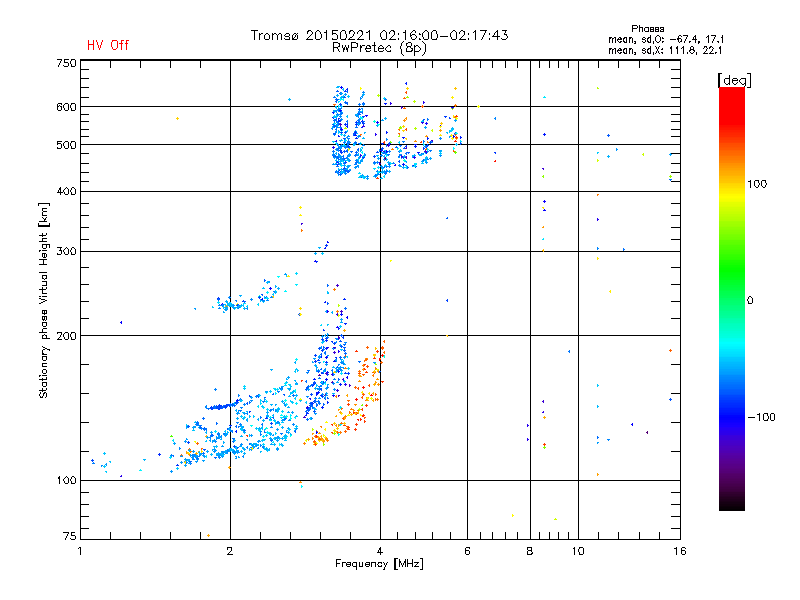Click the y-axis tick label '600'

[67, 107]
